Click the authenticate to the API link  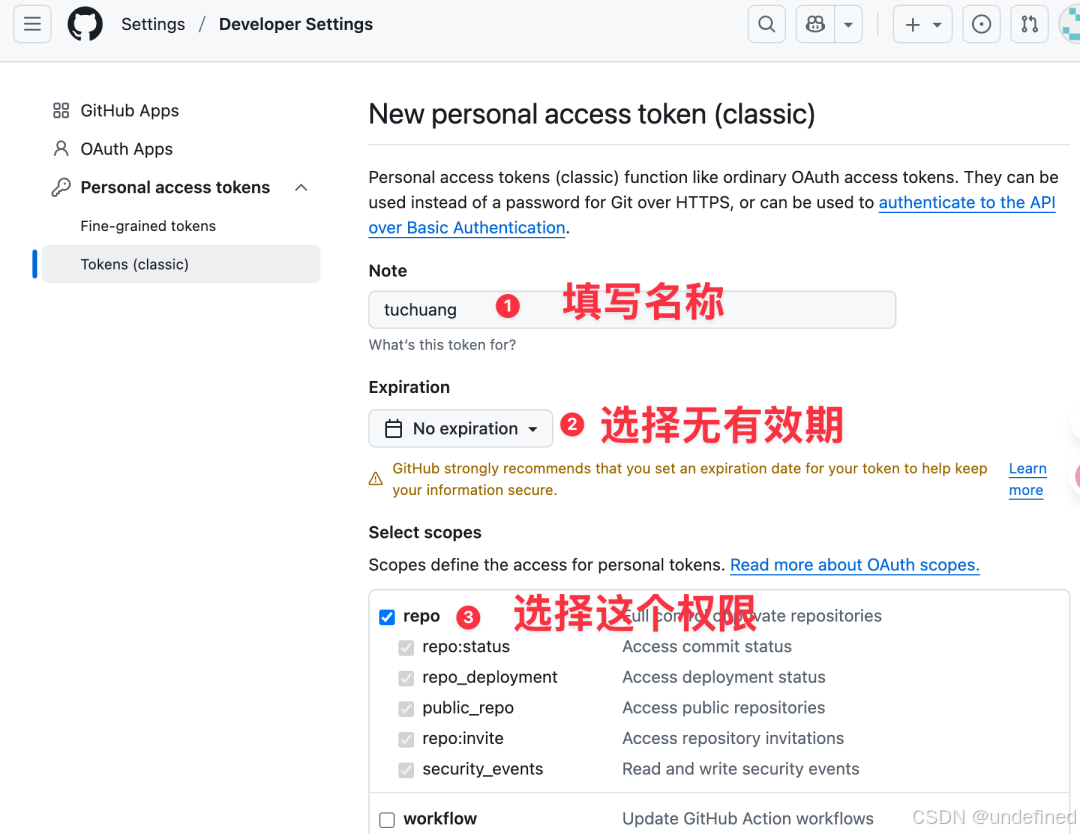[x=966, y=202]
